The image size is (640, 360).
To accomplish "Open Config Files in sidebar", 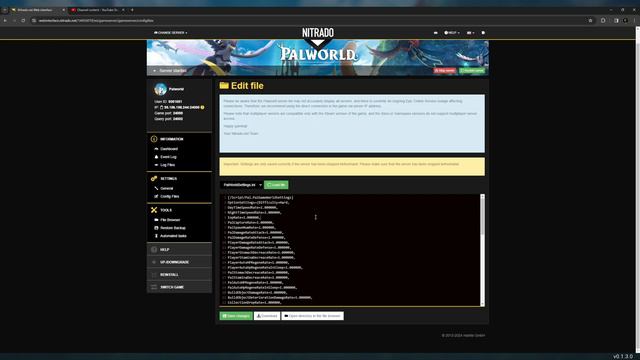I will coord(169,196).
